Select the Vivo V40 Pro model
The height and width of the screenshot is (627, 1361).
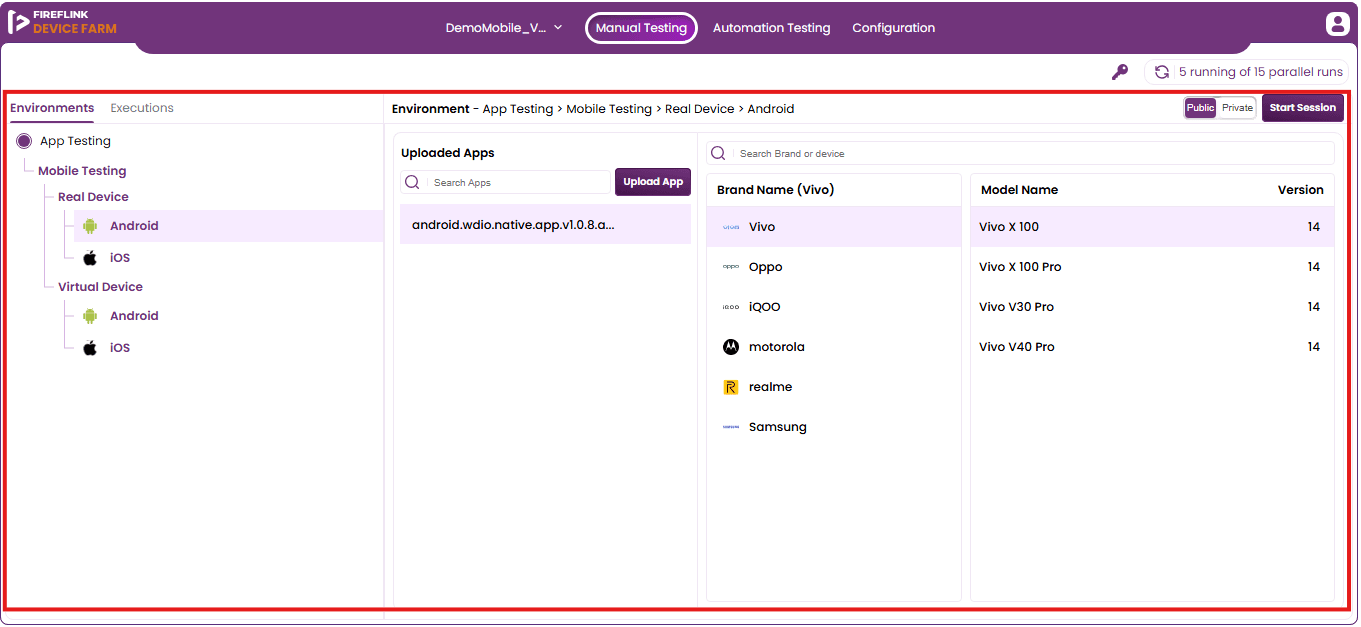[x=1152, y=347]
